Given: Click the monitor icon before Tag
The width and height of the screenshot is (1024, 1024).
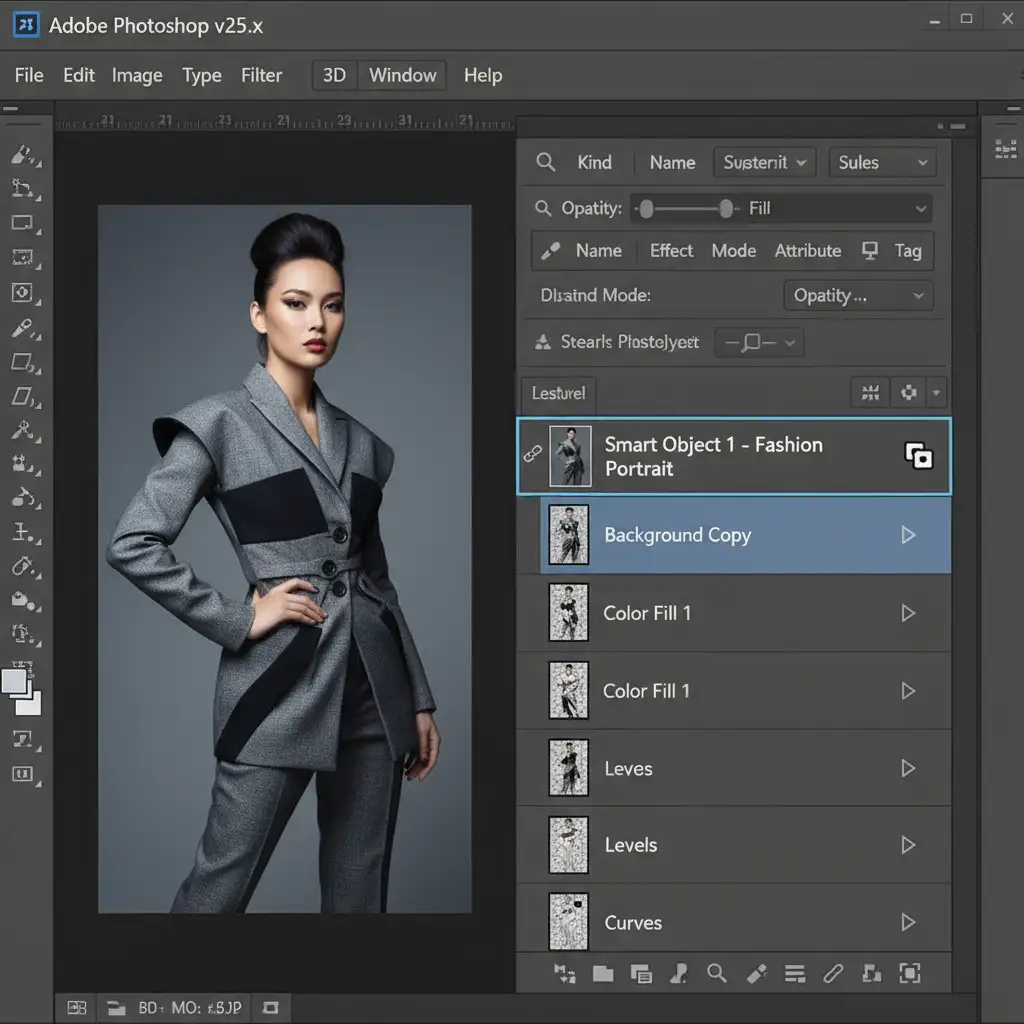Looking at the screenshot, I should (870, 251).
